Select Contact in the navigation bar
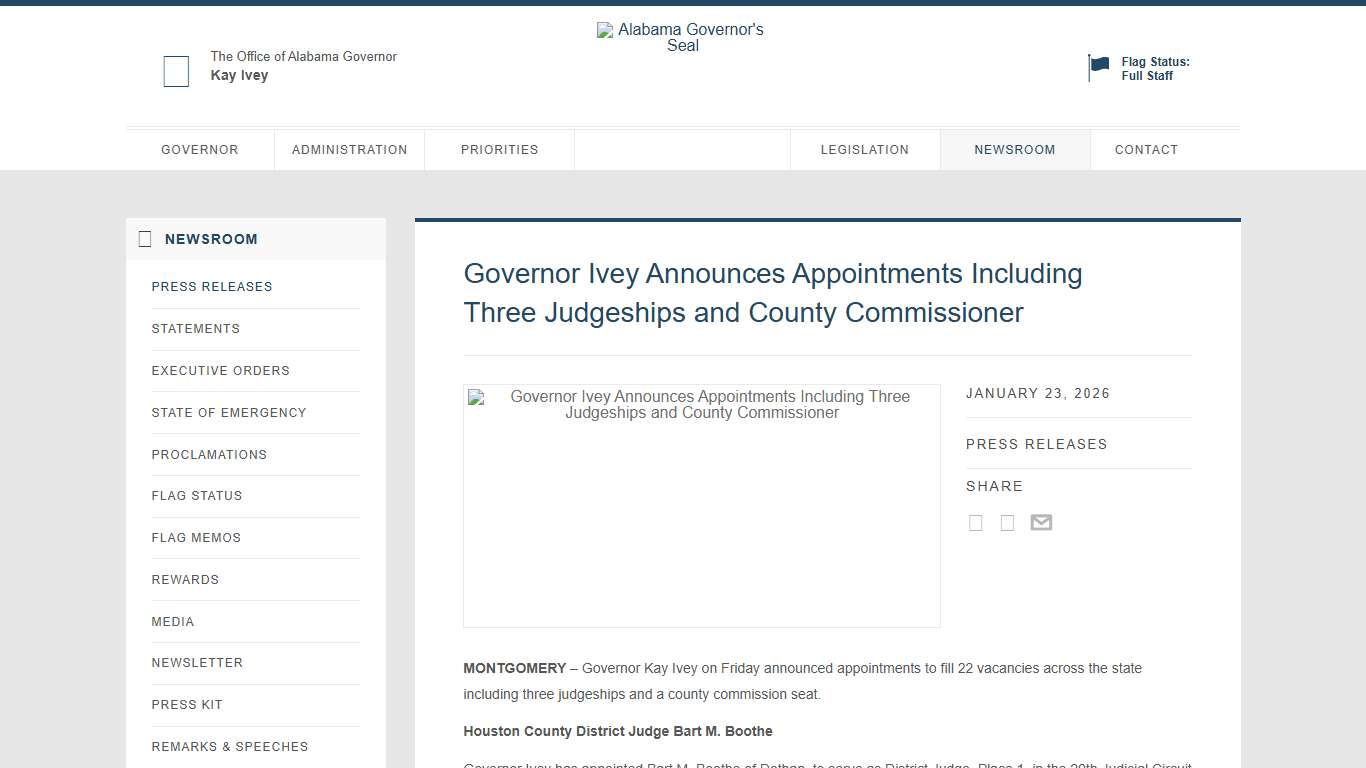 [1146, 149]
